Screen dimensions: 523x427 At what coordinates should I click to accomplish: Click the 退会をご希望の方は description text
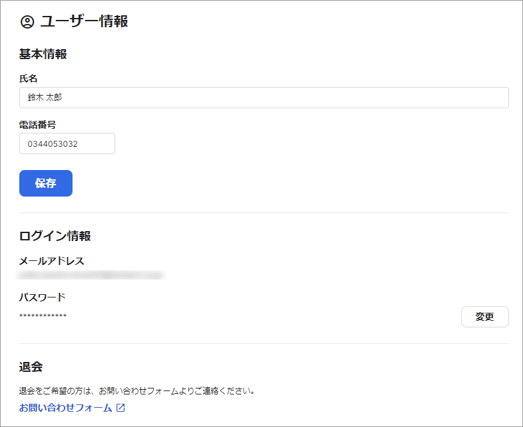tap(136, 391)
